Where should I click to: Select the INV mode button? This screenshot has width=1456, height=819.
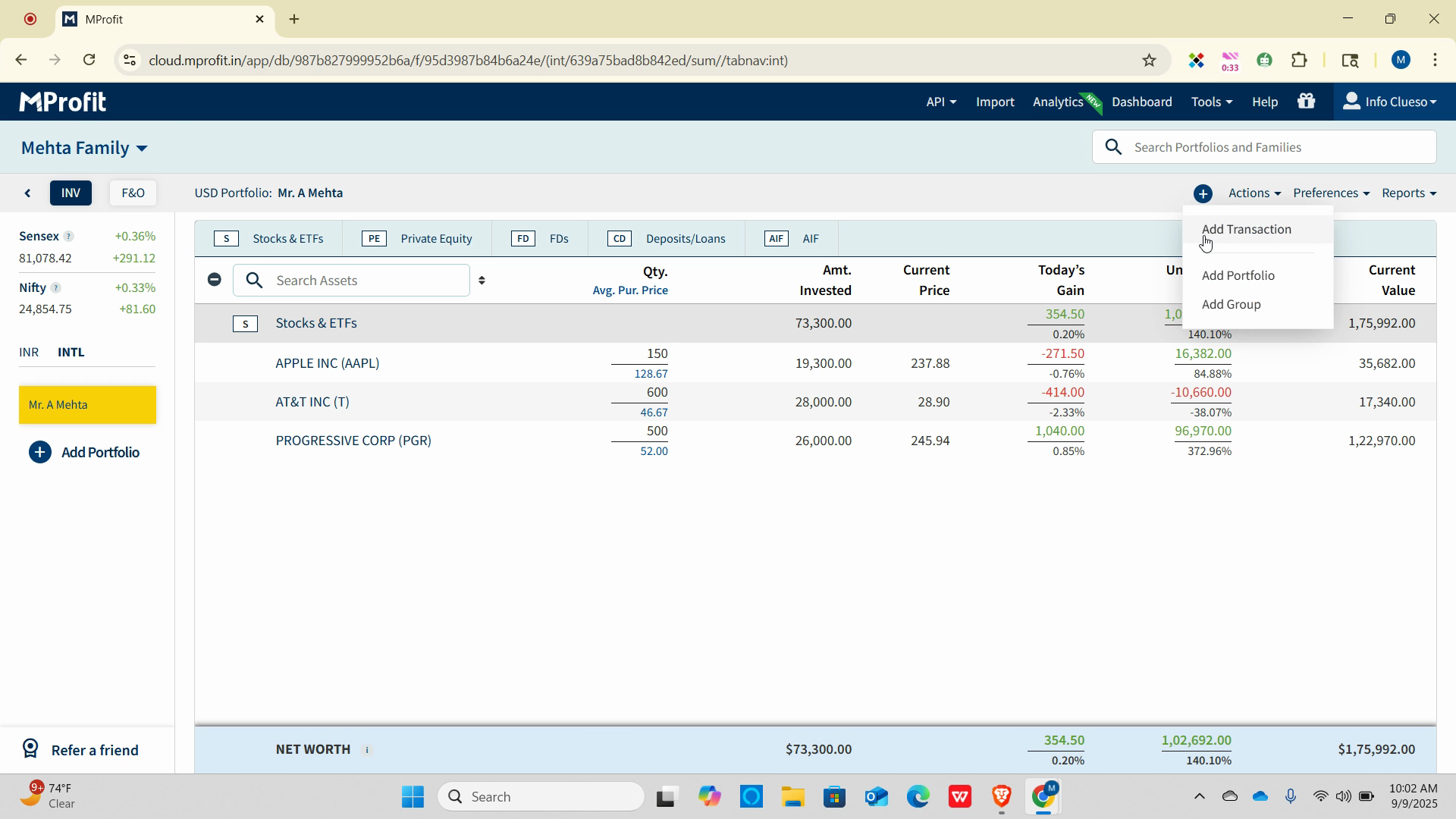71,193
